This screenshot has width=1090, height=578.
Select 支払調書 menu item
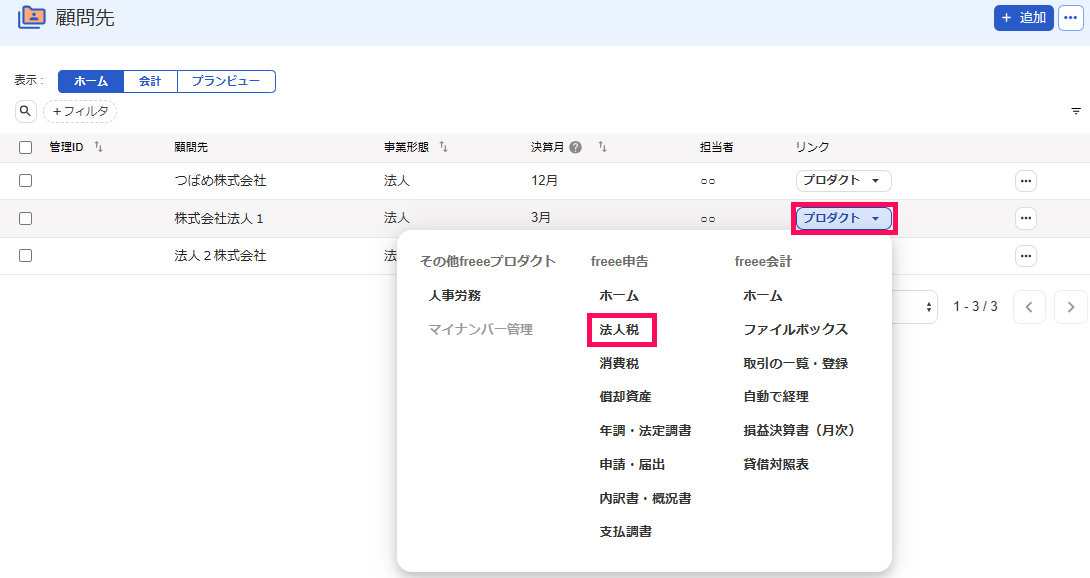pos(626,532)
